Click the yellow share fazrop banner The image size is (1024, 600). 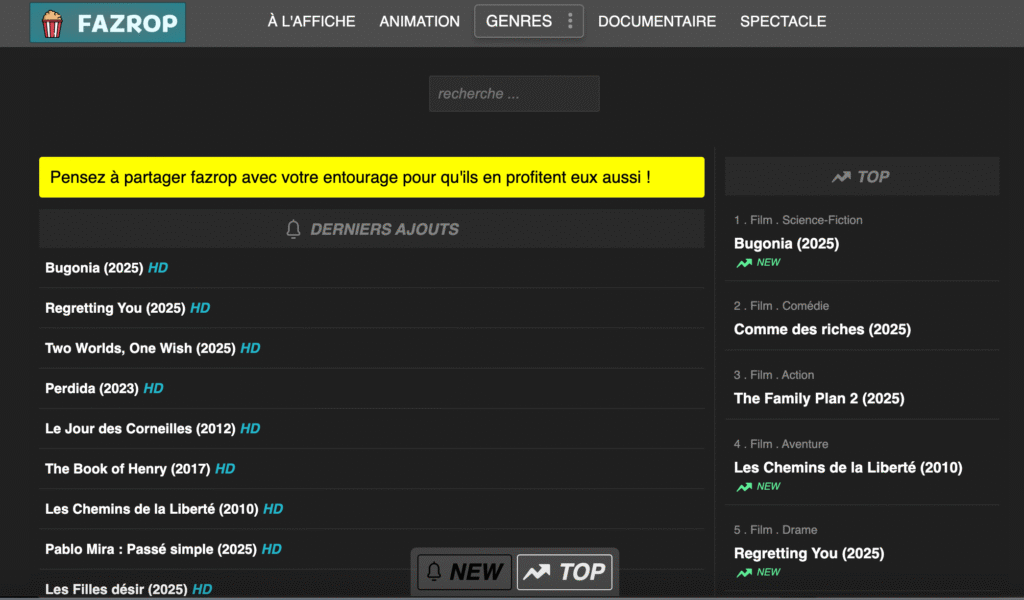[371, 177]
